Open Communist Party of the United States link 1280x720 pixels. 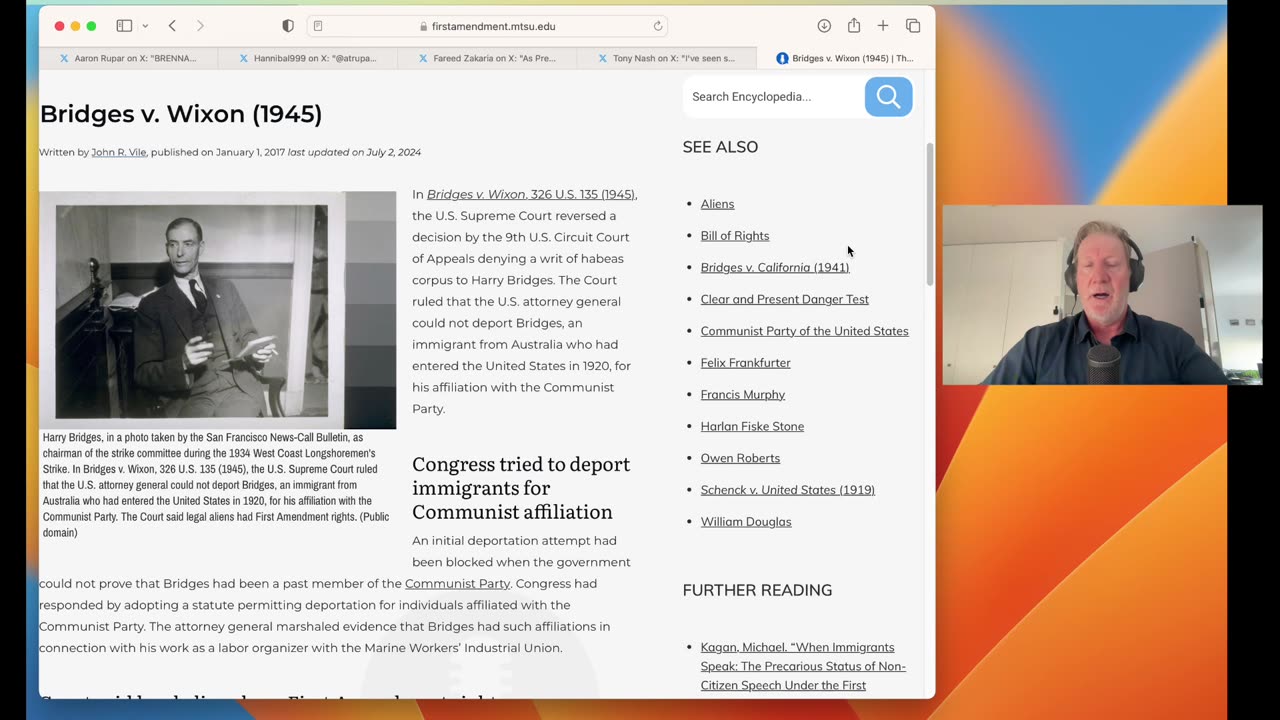(805, 331)
